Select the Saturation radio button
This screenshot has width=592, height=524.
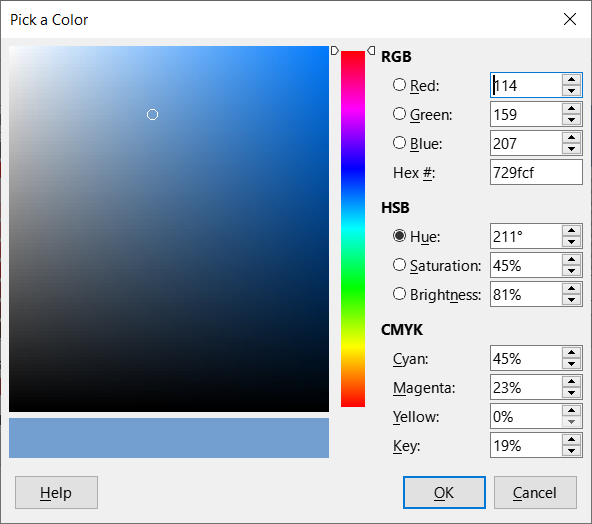pos(399,265)
